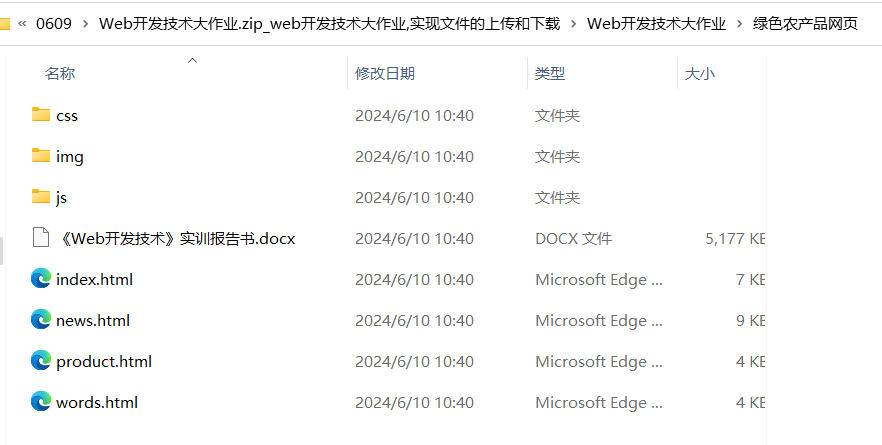Sort files by the 大小 column
882x445 pixels.
point(699,73)
